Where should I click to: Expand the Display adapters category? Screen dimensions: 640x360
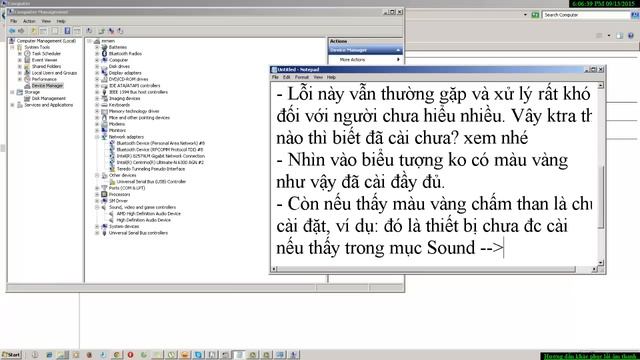97,73
